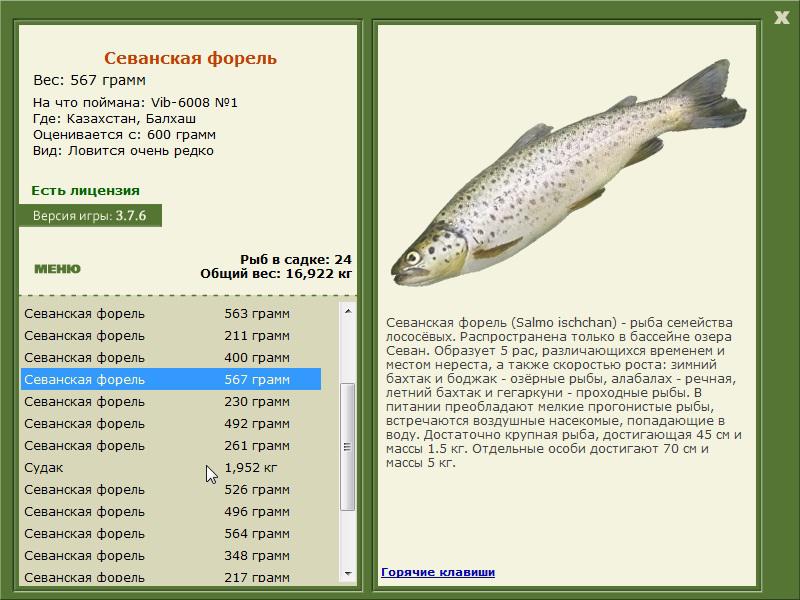Select the 261 грамм trout row
Screen dimensions: 800x600
171,445
